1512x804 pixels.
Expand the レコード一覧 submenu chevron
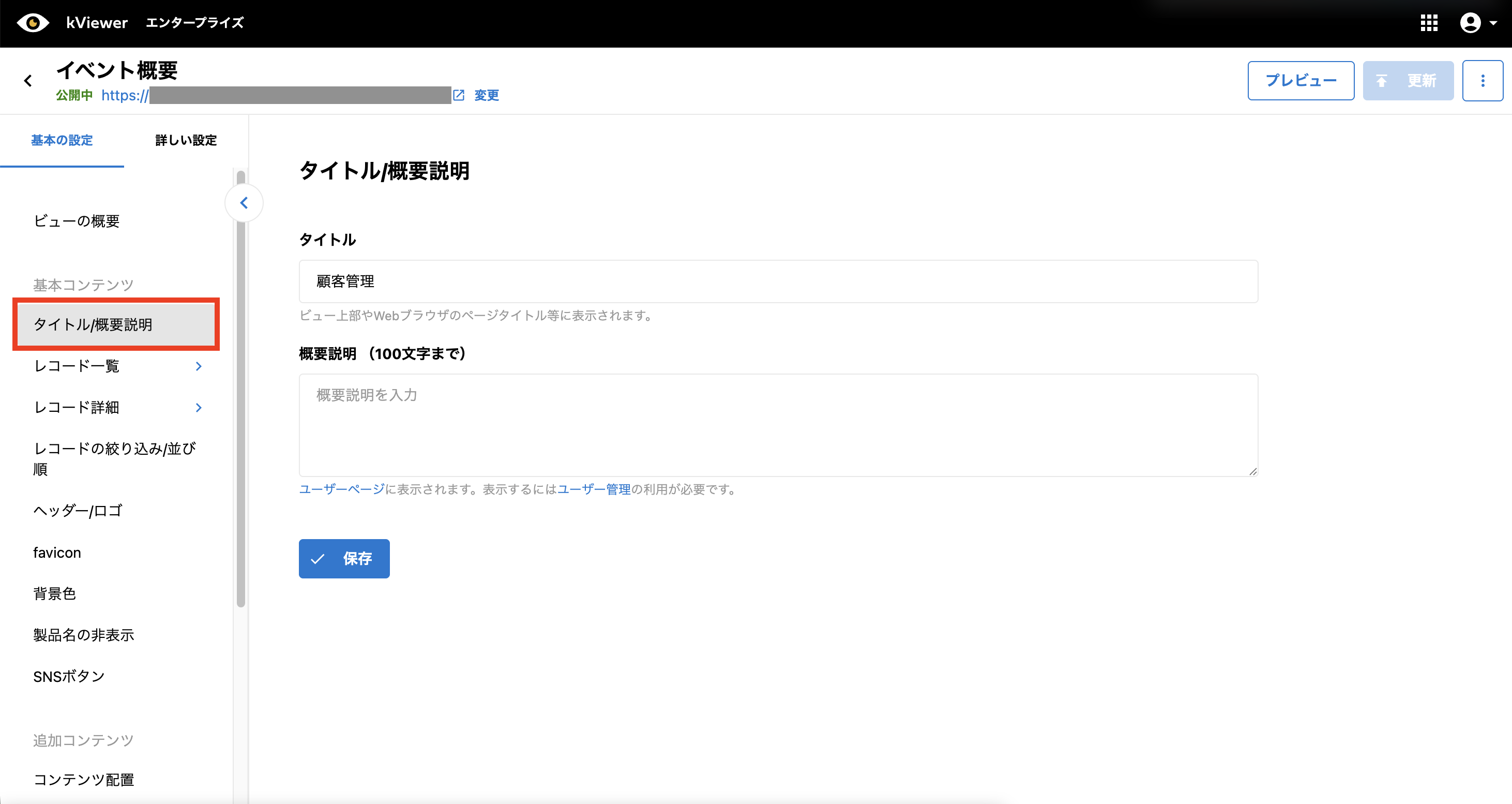[x=199, y=366]
